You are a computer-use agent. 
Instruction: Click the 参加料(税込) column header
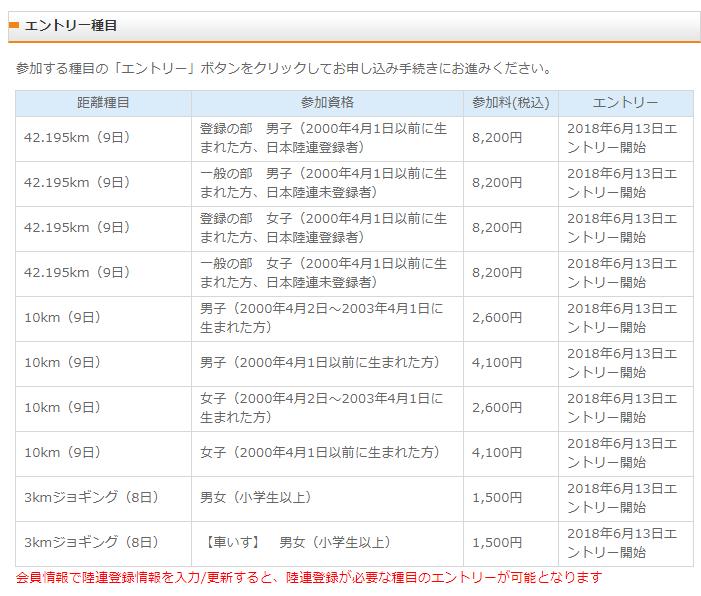coord(511,103)
